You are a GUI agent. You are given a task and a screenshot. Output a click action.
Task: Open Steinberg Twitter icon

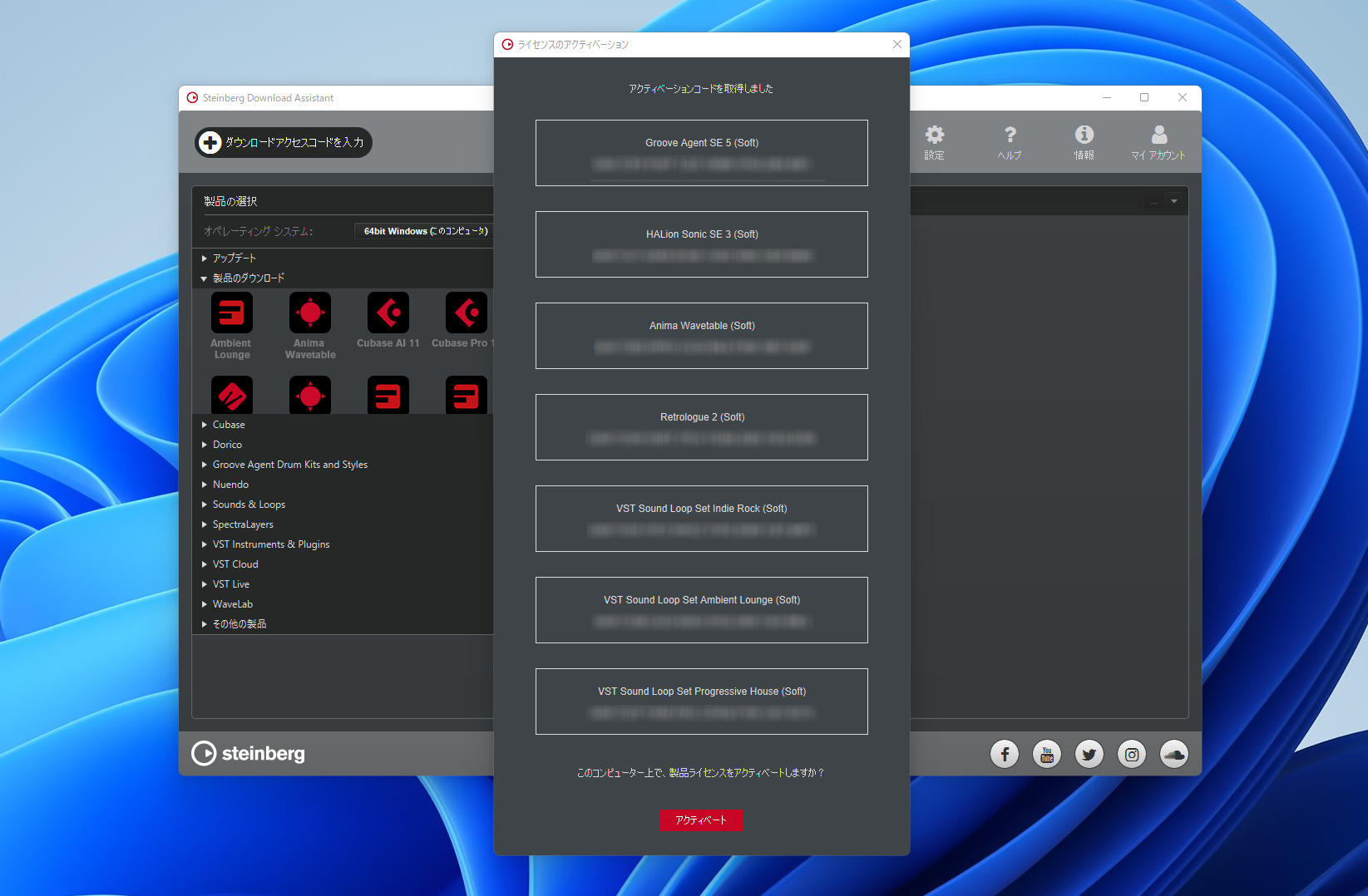(1089, 754)
